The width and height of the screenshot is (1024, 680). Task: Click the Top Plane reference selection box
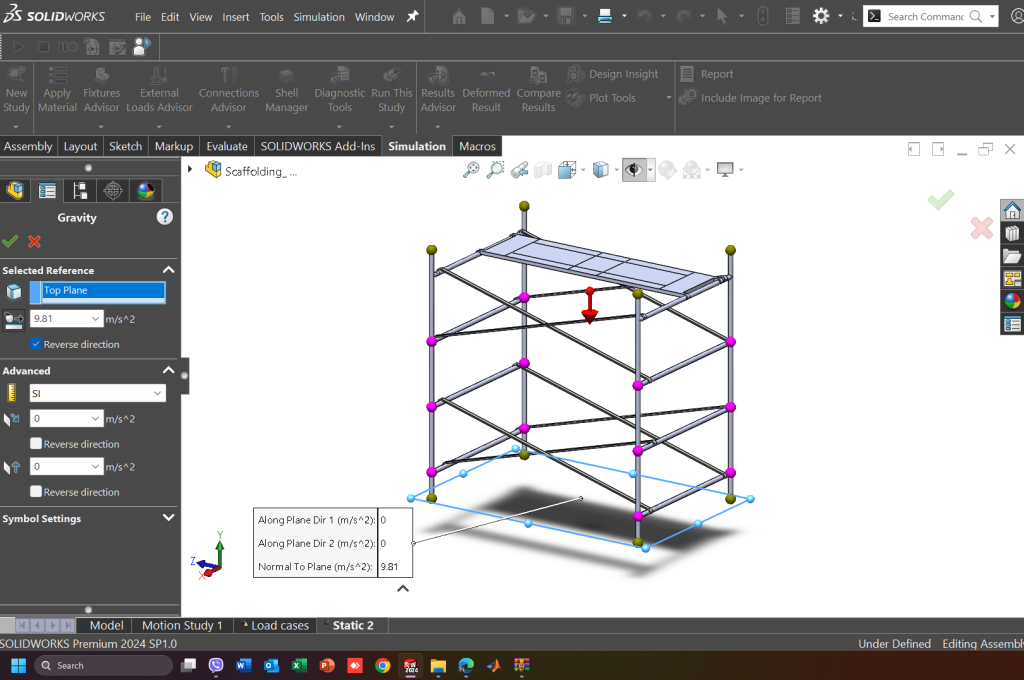[x=103, y=291]
